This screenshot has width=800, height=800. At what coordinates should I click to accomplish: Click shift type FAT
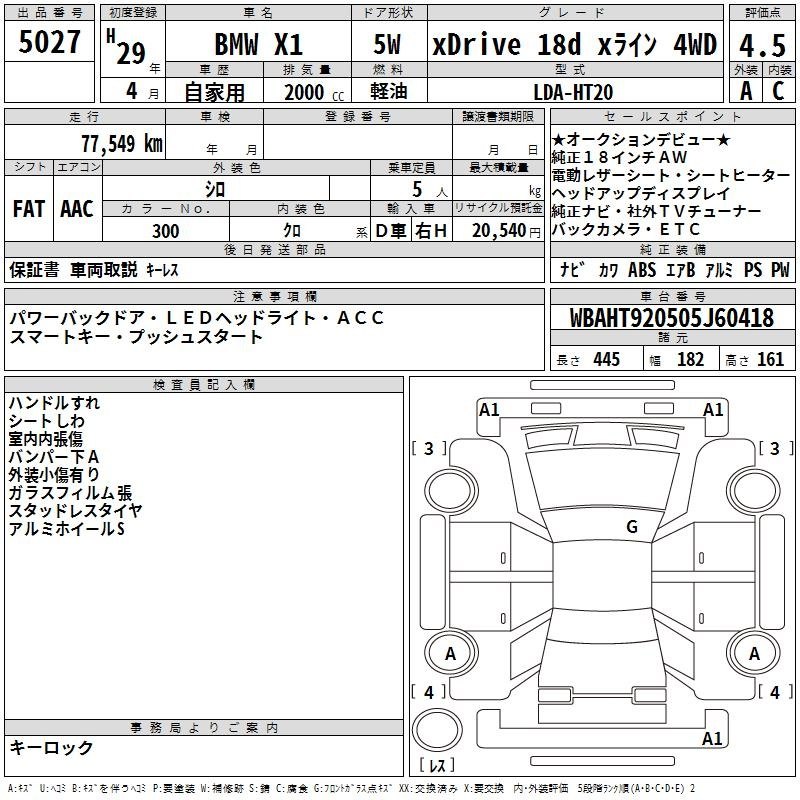coord(29,209)
